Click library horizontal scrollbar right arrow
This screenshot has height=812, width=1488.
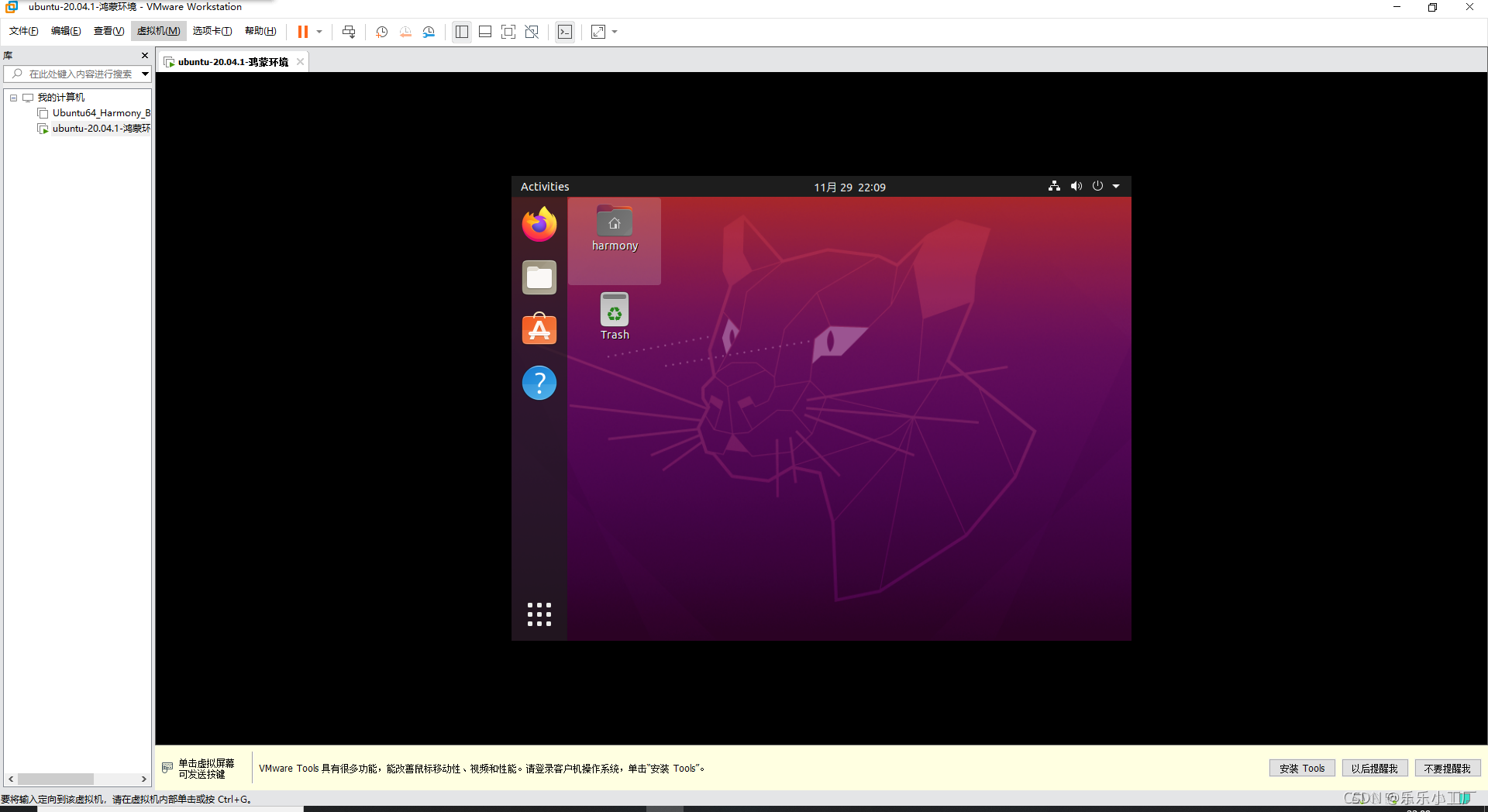click(143, 779)
